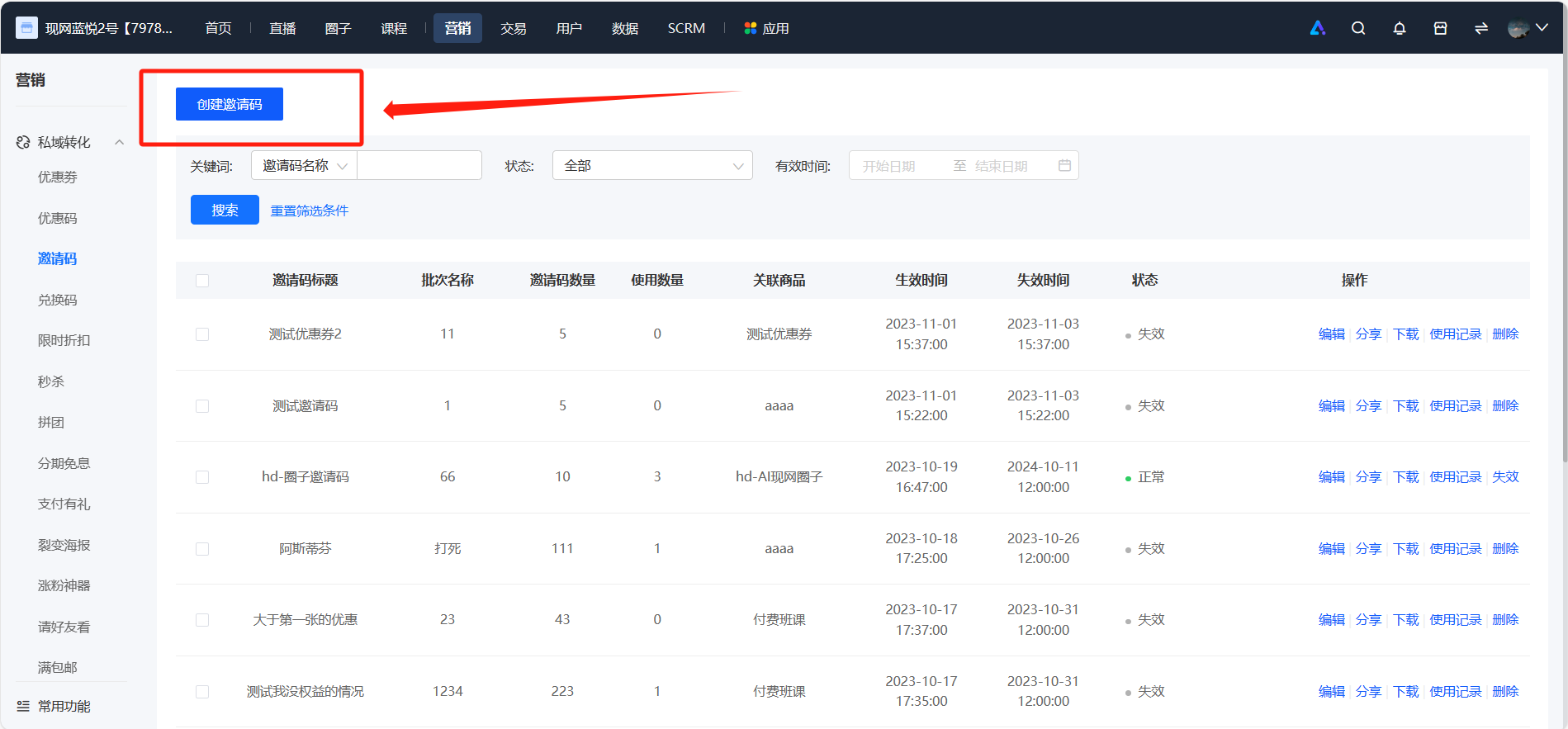1568x729 pixels.
Task: Open SCRM in top navigation
Action: click(x=686, y=28)
